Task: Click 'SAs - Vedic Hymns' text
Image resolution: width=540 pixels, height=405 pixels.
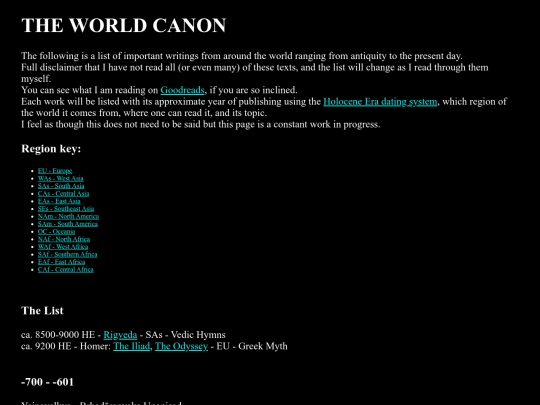Action: 185,335
